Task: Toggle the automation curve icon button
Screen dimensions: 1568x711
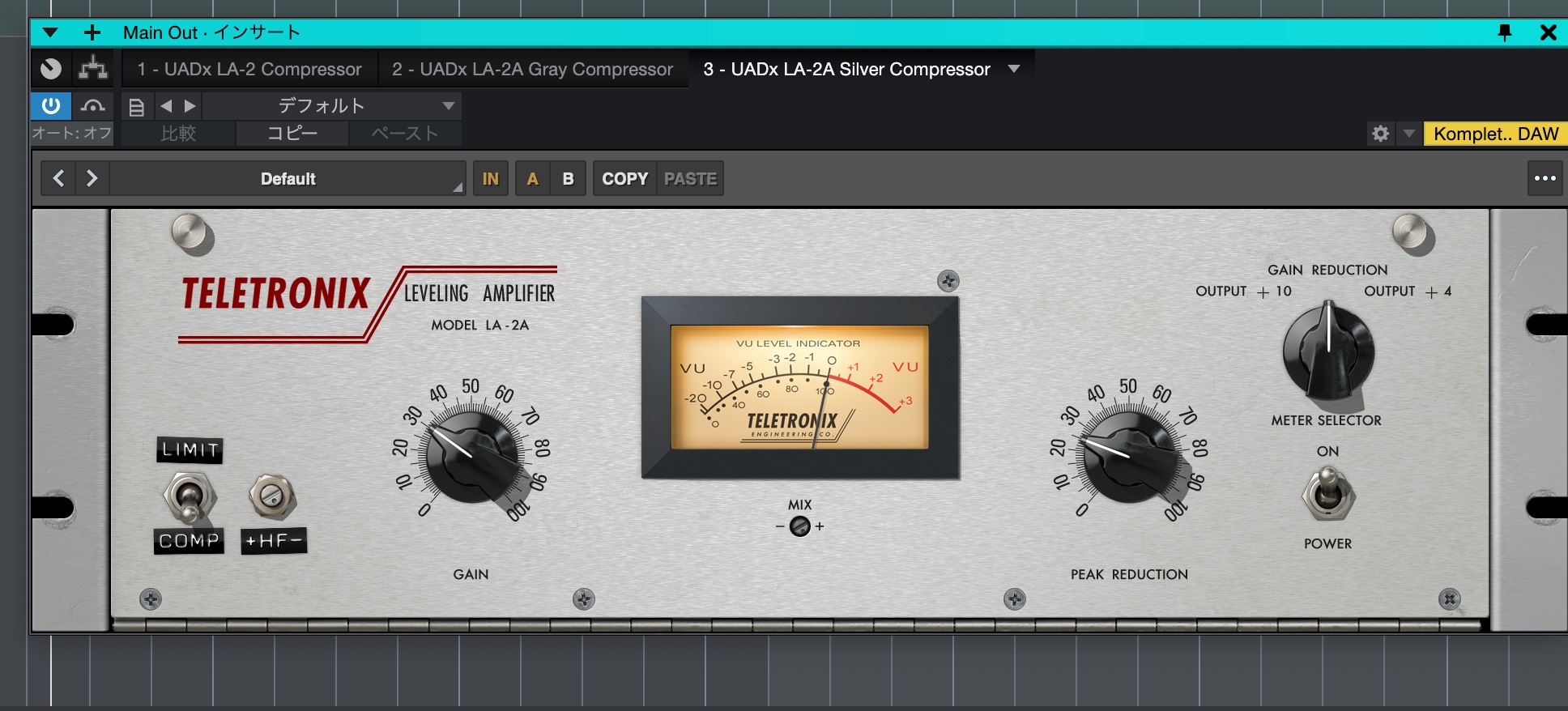Action: point(93,106)
